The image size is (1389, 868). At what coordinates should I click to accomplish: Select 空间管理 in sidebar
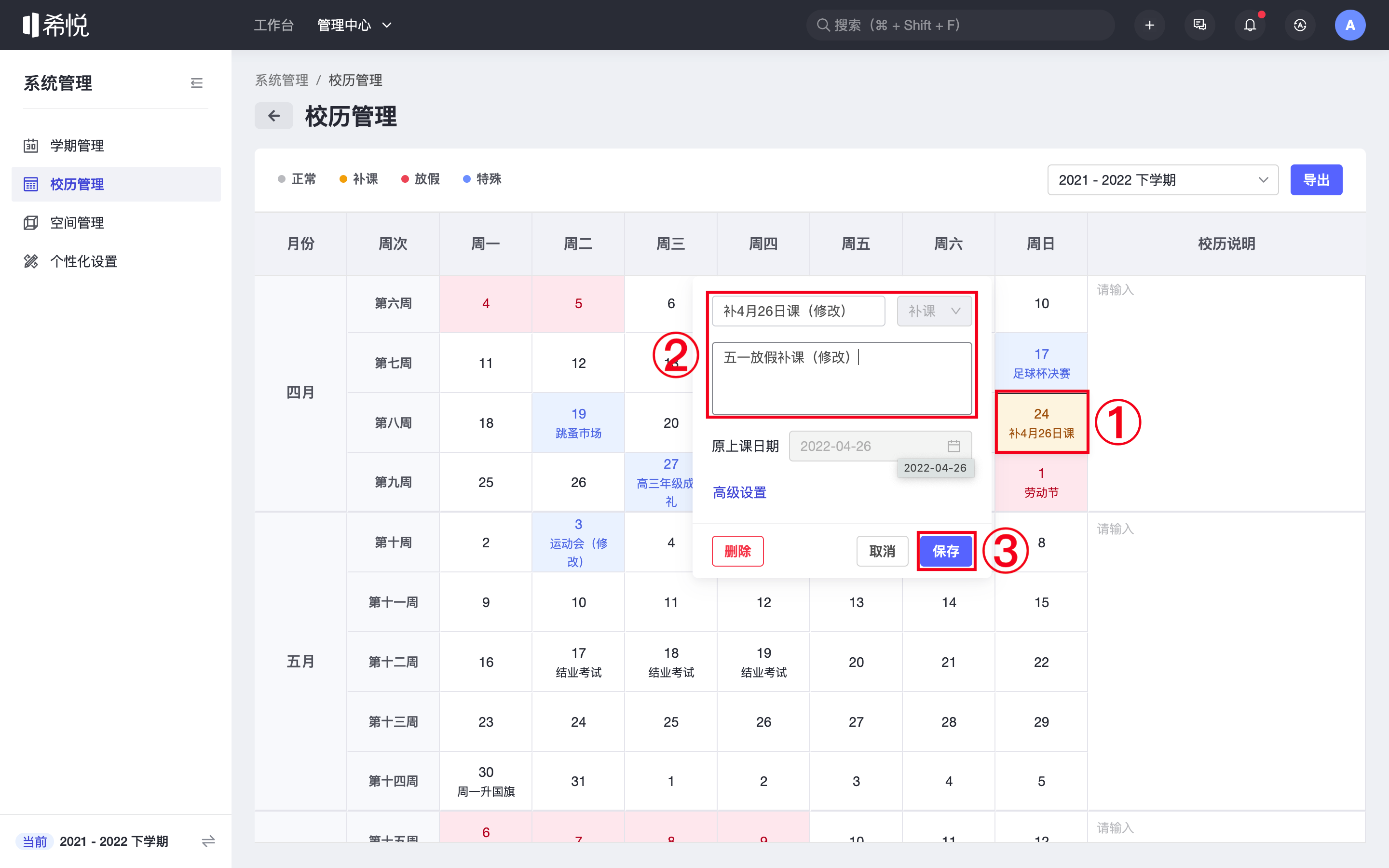pos(116,223)
